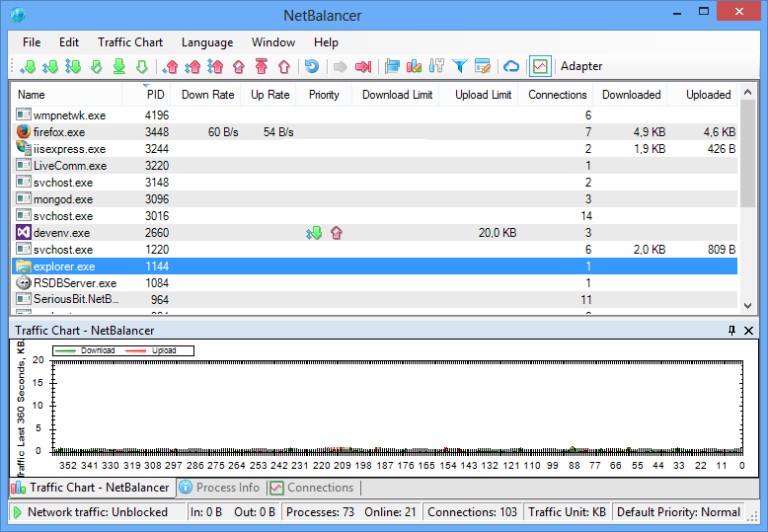
Task: Click the blue circular reset arrow icon
Action: pos(312,66)
